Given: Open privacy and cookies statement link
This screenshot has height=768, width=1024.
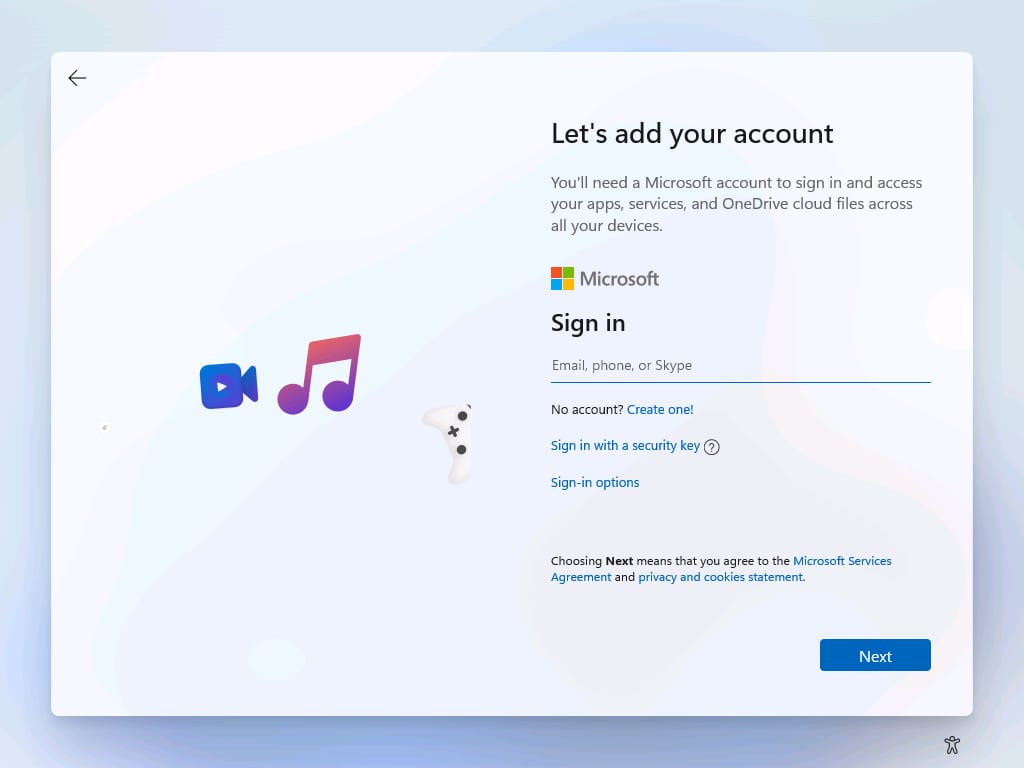Looking at the screenshot, I should tap(720, 577).
